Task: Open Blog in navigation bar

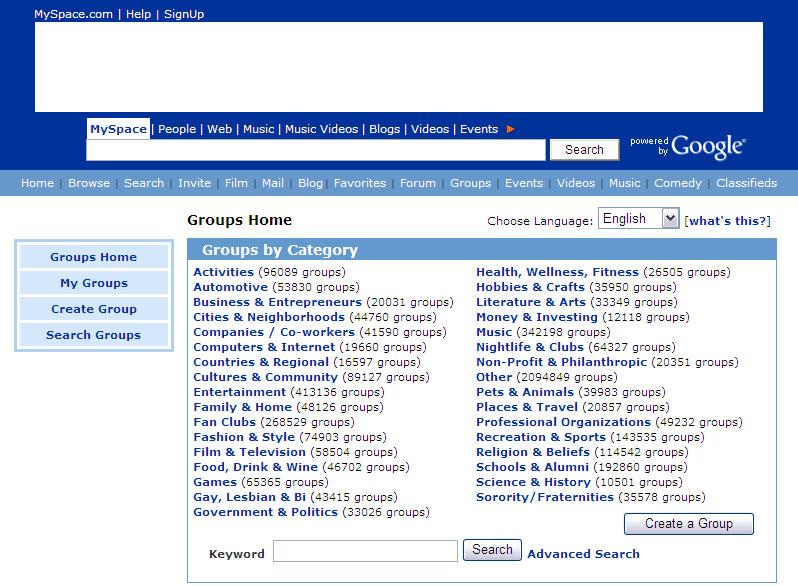Action: coord(310,183)
